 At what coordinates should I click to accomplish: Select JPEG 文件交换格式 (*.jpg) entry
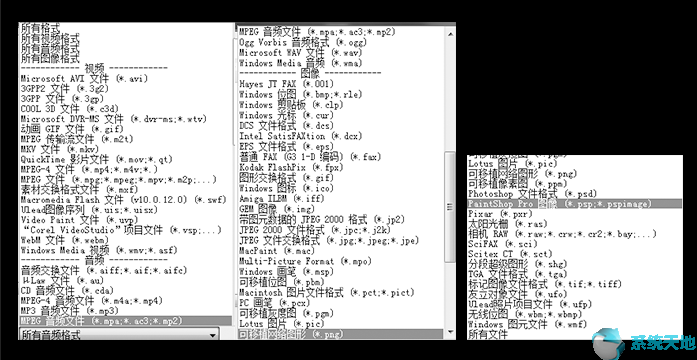coord(329,240)
